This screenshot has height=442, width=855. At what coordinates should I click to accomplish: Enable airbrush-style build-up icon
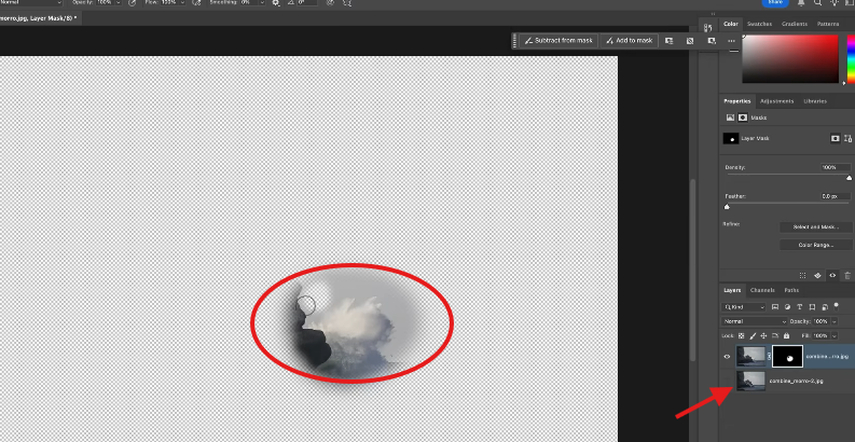196,3
